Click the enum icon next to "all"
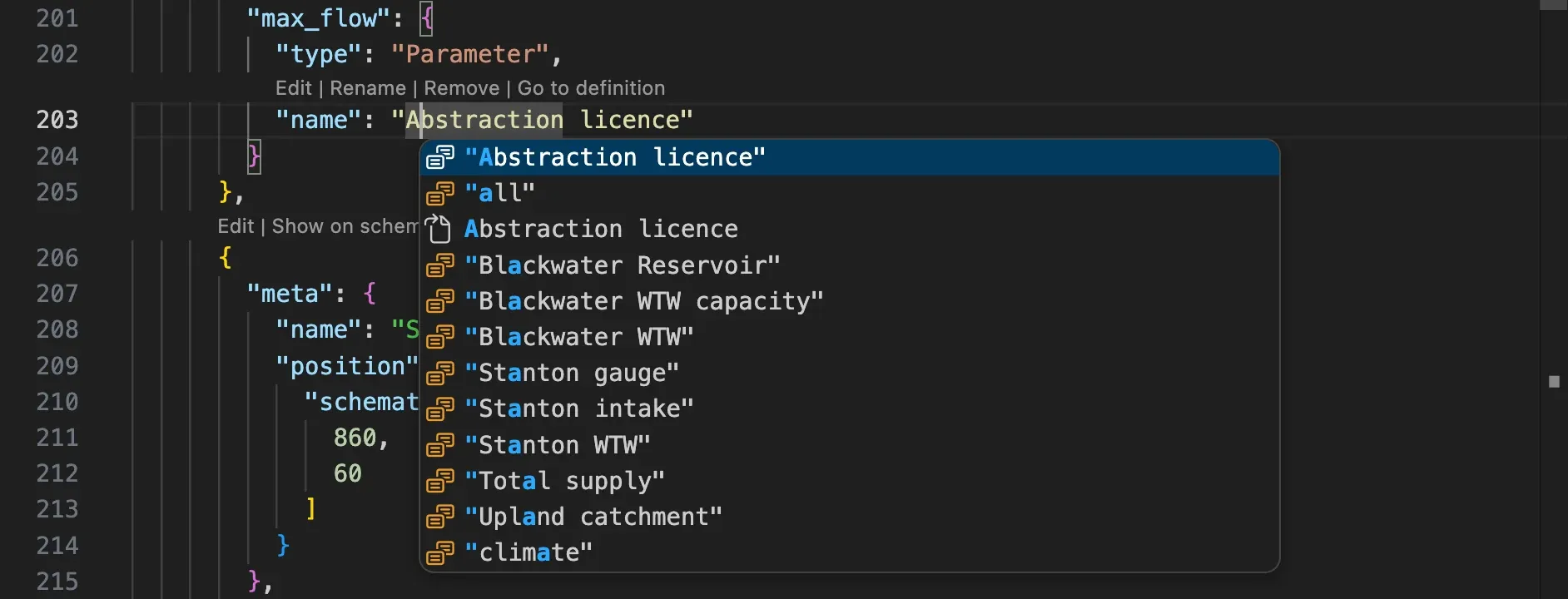The width and height of the screenshot is (1568, 599). point(440,193)
